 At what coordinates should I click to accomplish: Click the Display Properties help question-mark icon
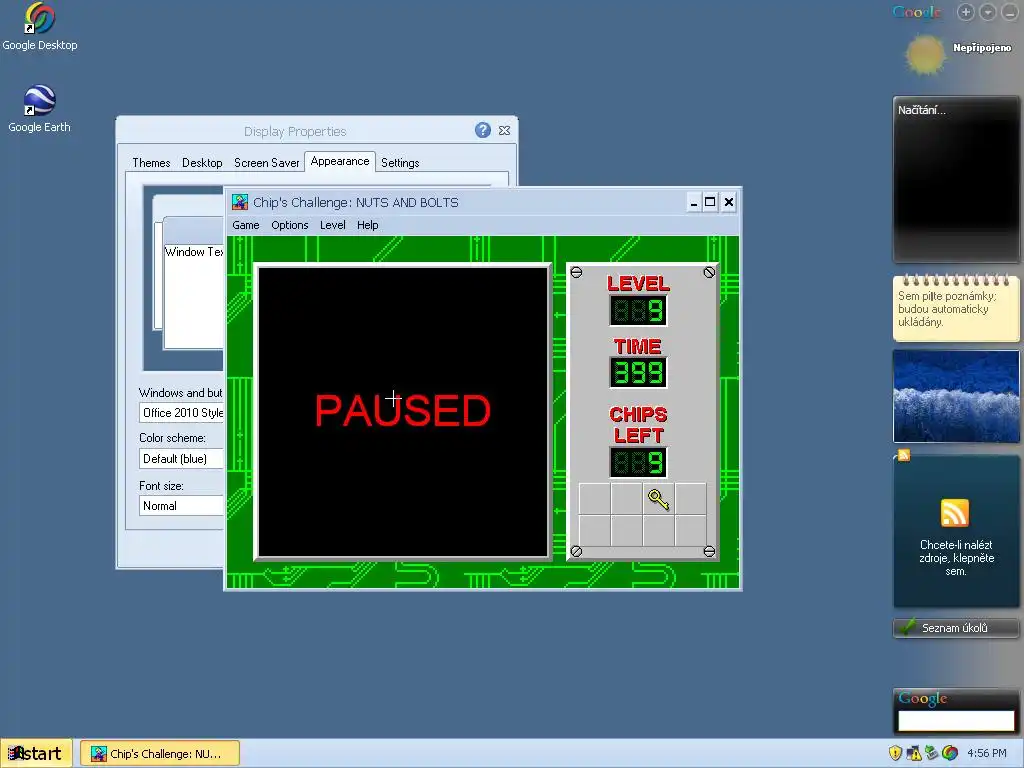tap(483, 130)
